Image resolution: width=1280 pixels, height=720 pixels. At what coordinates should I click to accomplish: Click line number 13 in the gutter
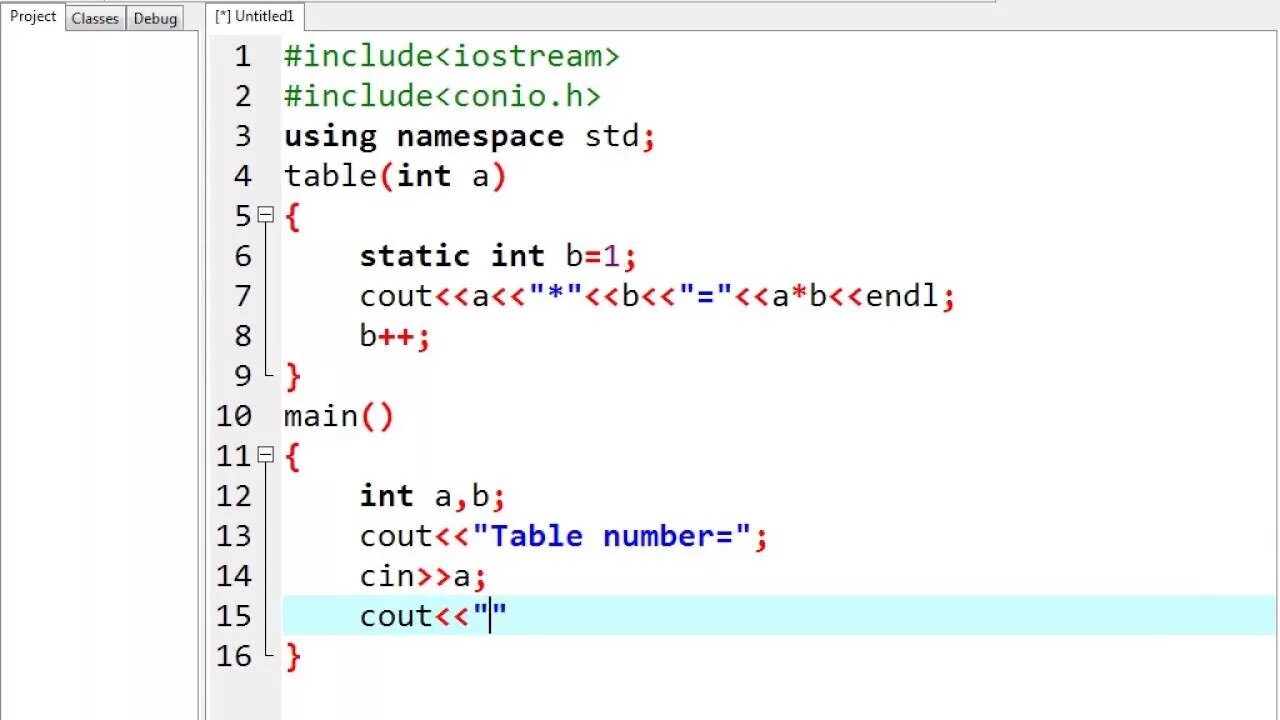[234, 536]
